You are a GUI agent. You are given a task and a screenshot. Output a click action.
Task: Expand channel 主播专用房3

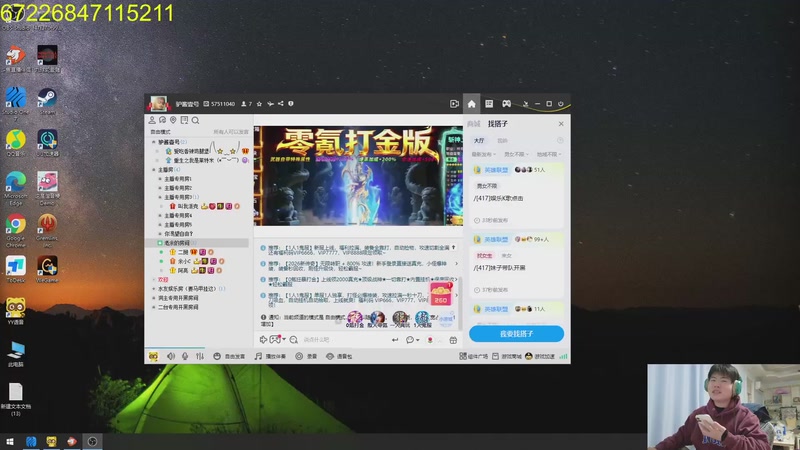(x=160, y=197)
